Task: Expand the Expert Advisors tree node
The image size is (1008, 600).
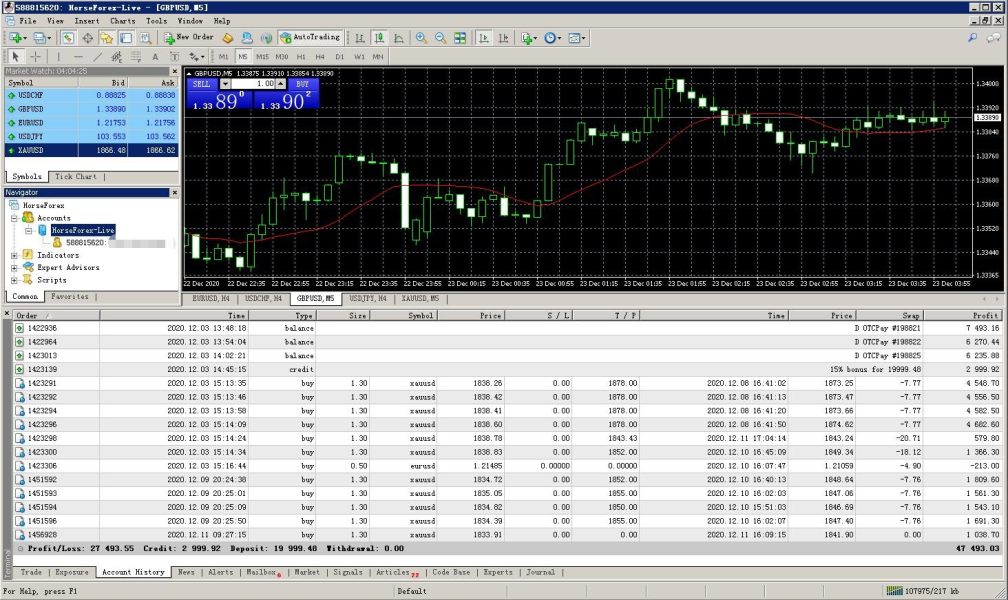Action: tap(14, 267)
